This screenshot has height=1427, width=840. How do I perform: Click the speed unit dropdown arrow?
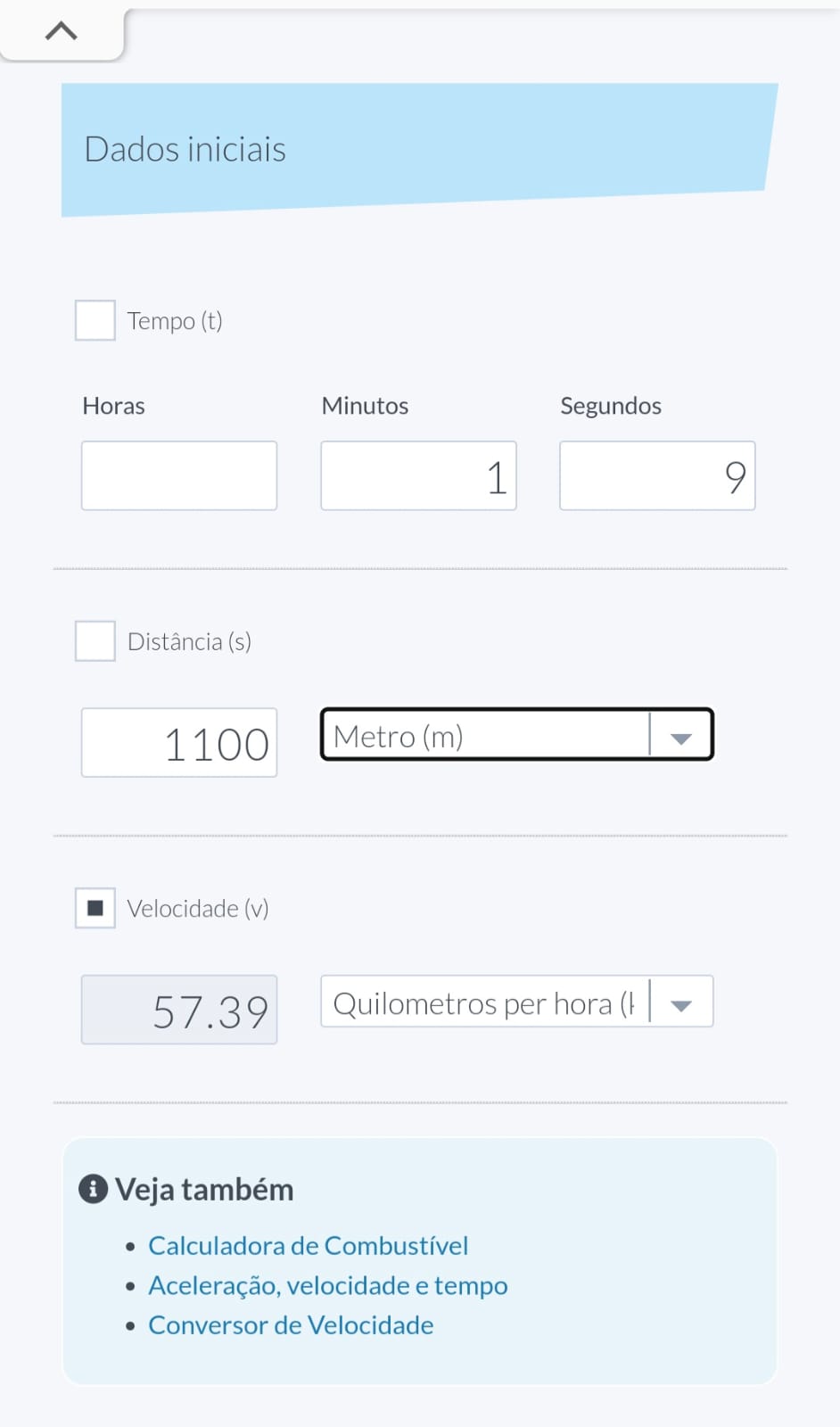point(681,1004)
